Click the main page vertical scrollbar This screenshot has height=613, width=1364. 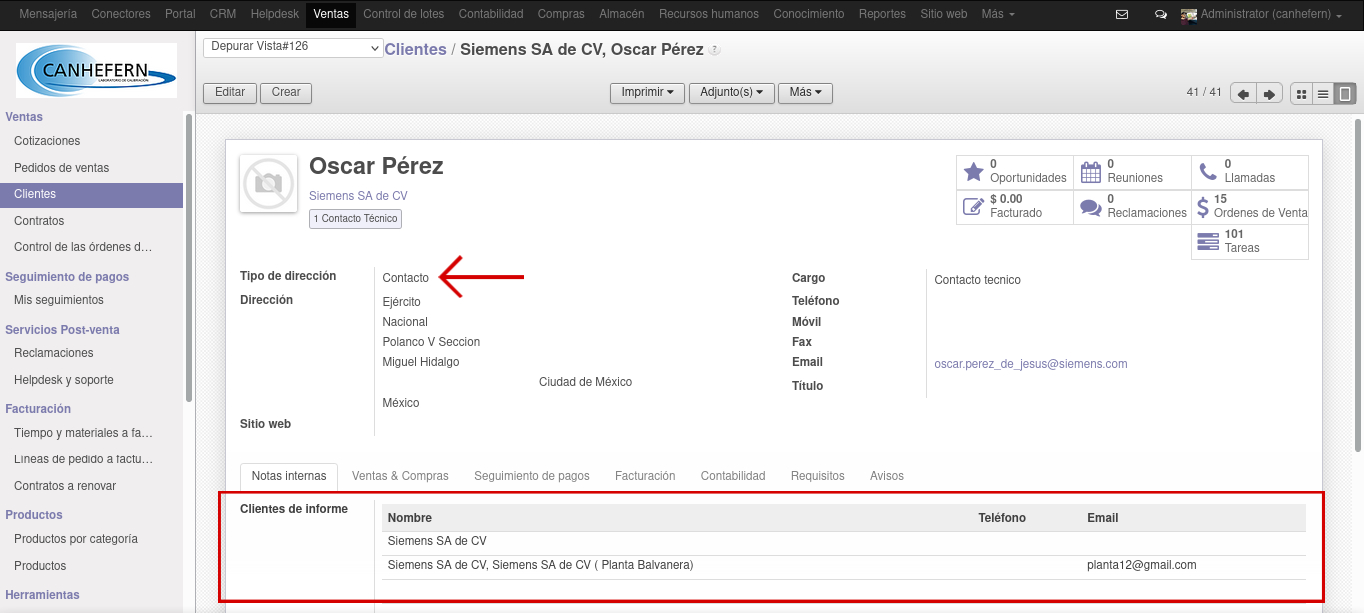click(x=1357, y=285)
